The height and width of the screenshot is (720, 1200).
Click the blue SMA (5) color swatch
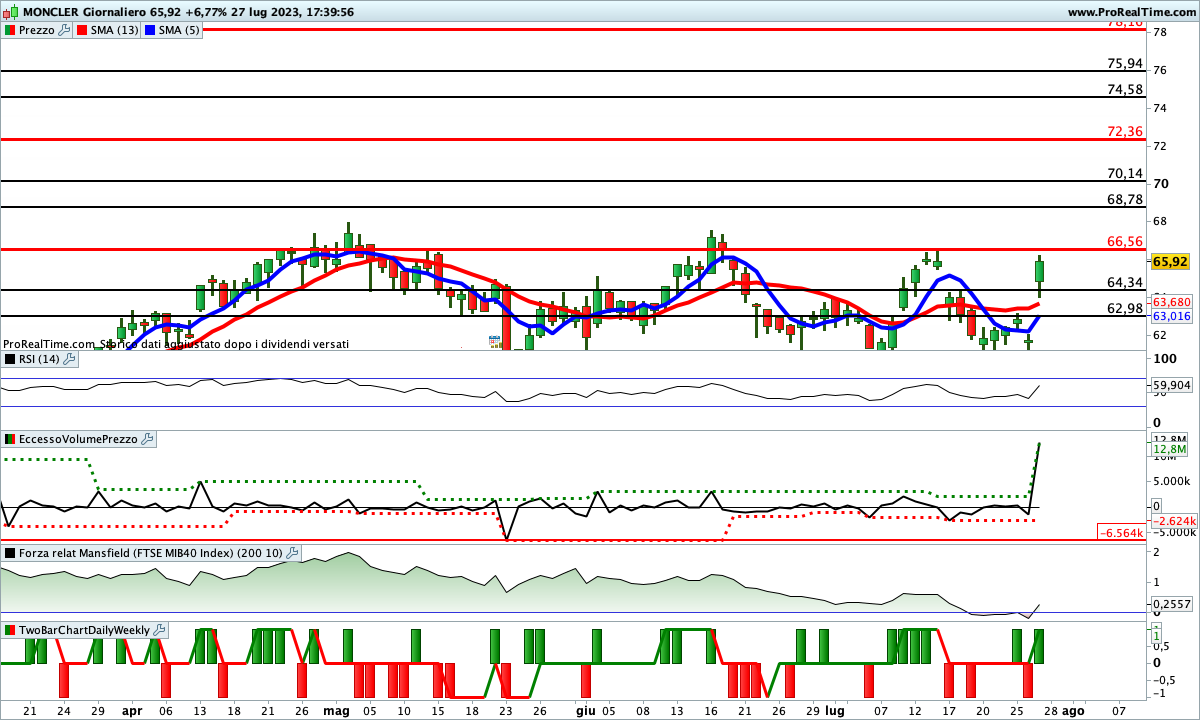click(151, 30)
